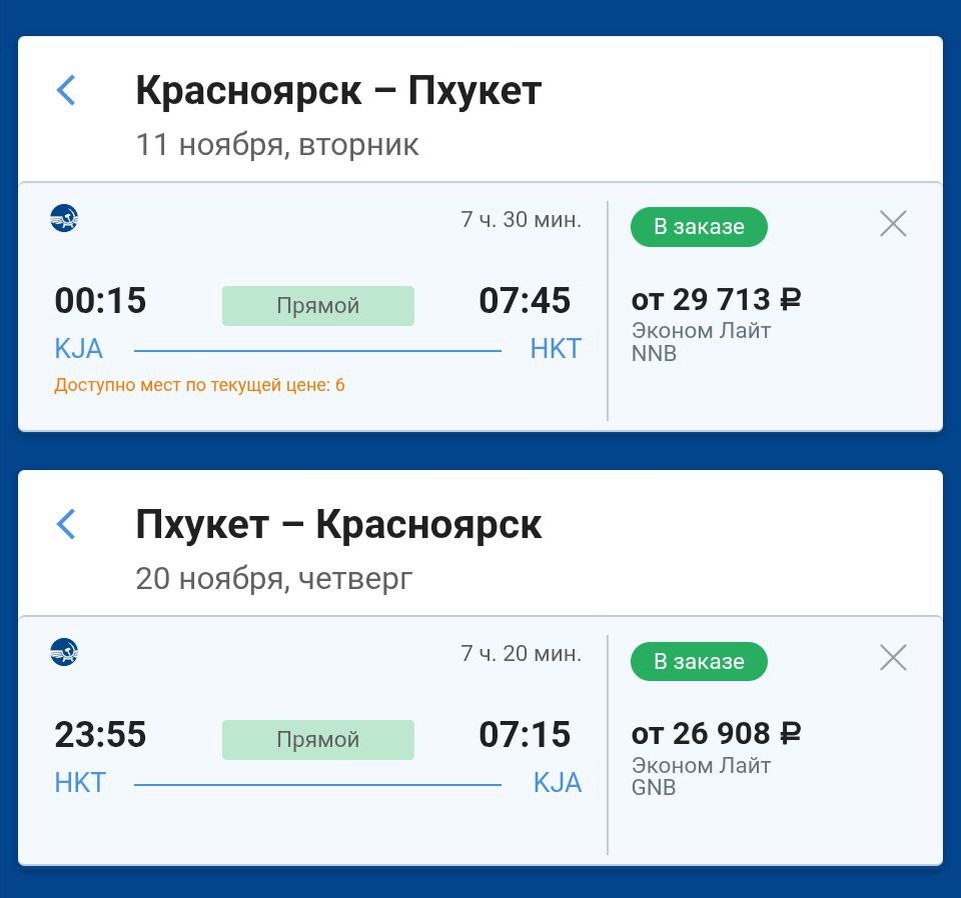Screen dimensions: 961x898
Task: Click airline logo on return flight card
Action: coord(64,653)
